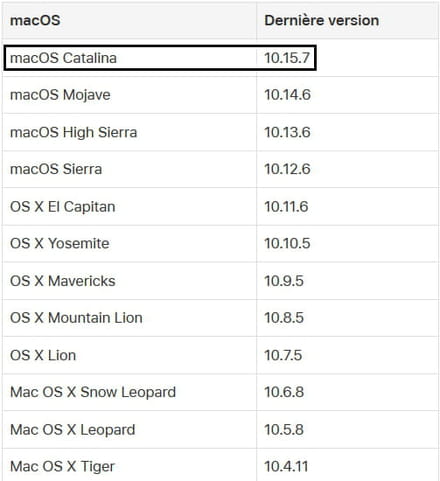Click the OS X Mountain Lion entry
The width and height of the screenshot is (440, 481).
[76, 318]
